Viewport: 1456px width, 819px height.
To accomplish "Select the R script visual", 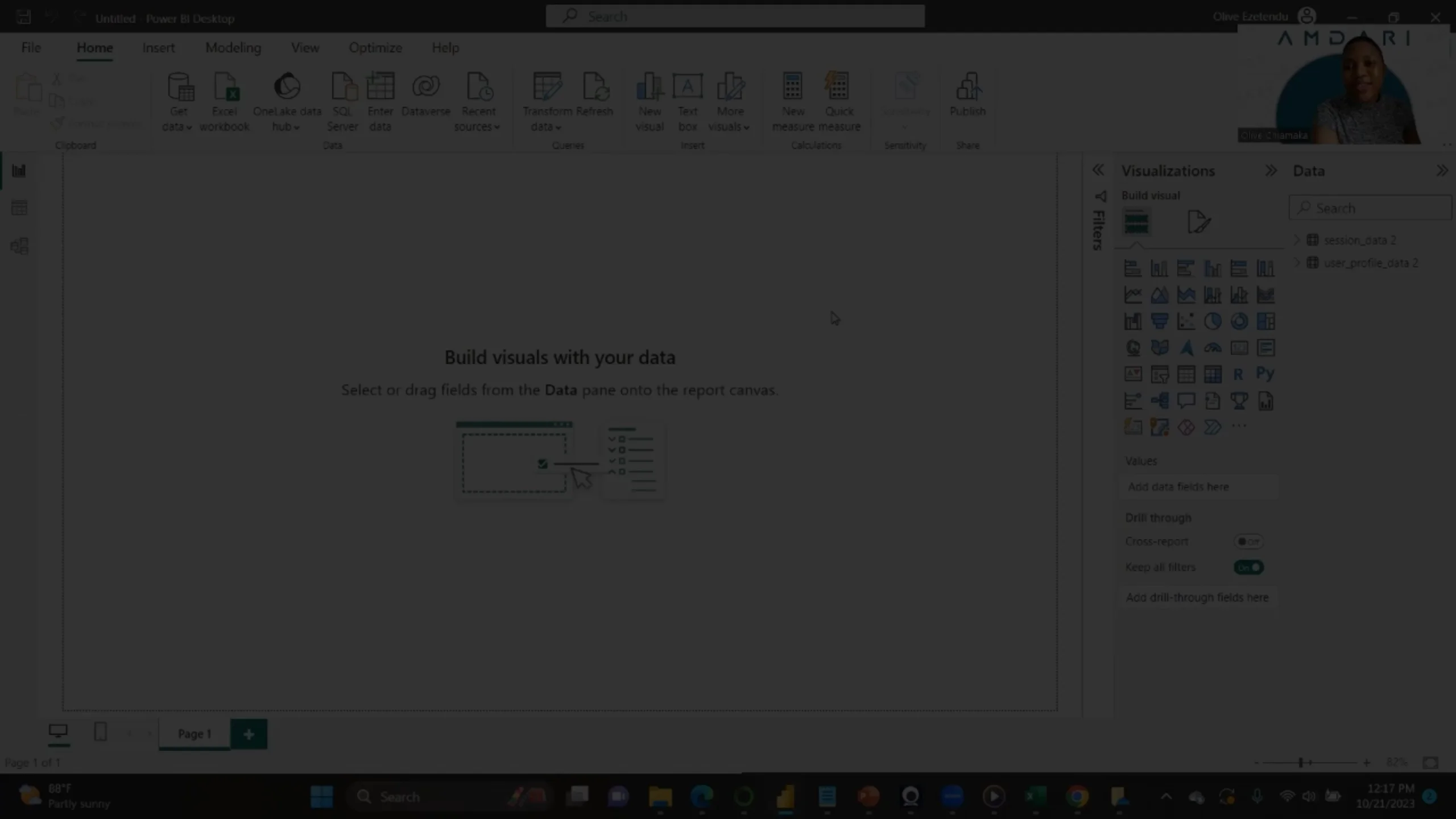I will (x=1238, y=374).
